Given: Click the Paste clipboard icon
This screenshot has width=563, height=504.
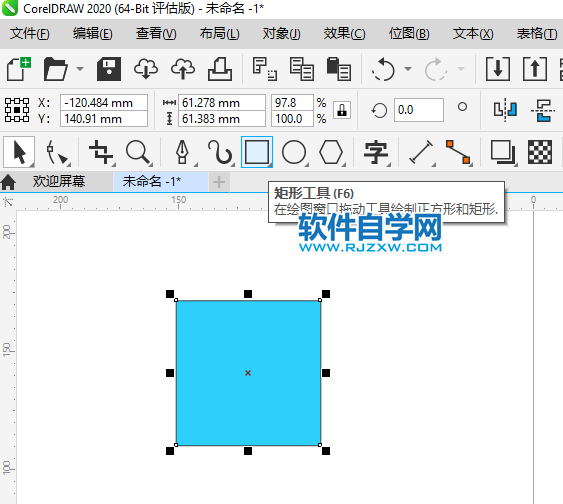Looking at the screenshot, I should [339, 69].
